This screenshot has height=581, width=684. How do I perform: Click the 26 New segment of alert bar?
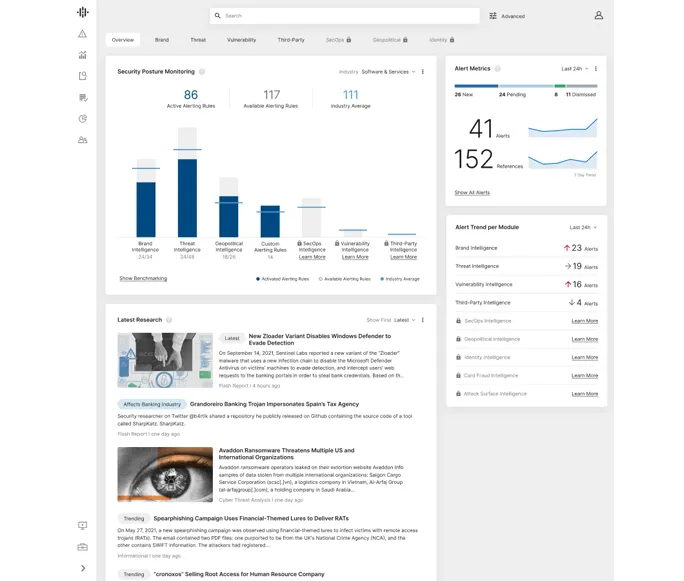tap(476, 86)
